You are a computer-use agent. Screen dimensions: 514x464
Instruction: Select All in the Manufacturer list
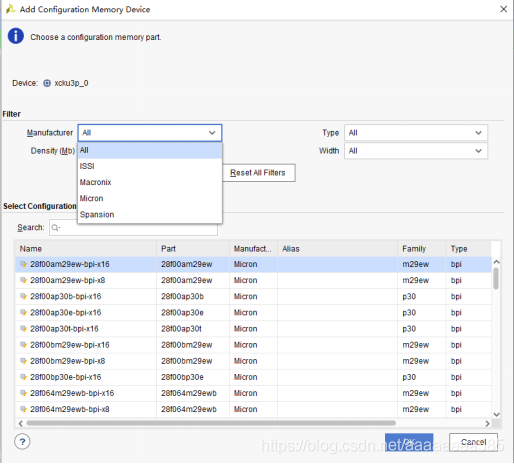point(150,150)
